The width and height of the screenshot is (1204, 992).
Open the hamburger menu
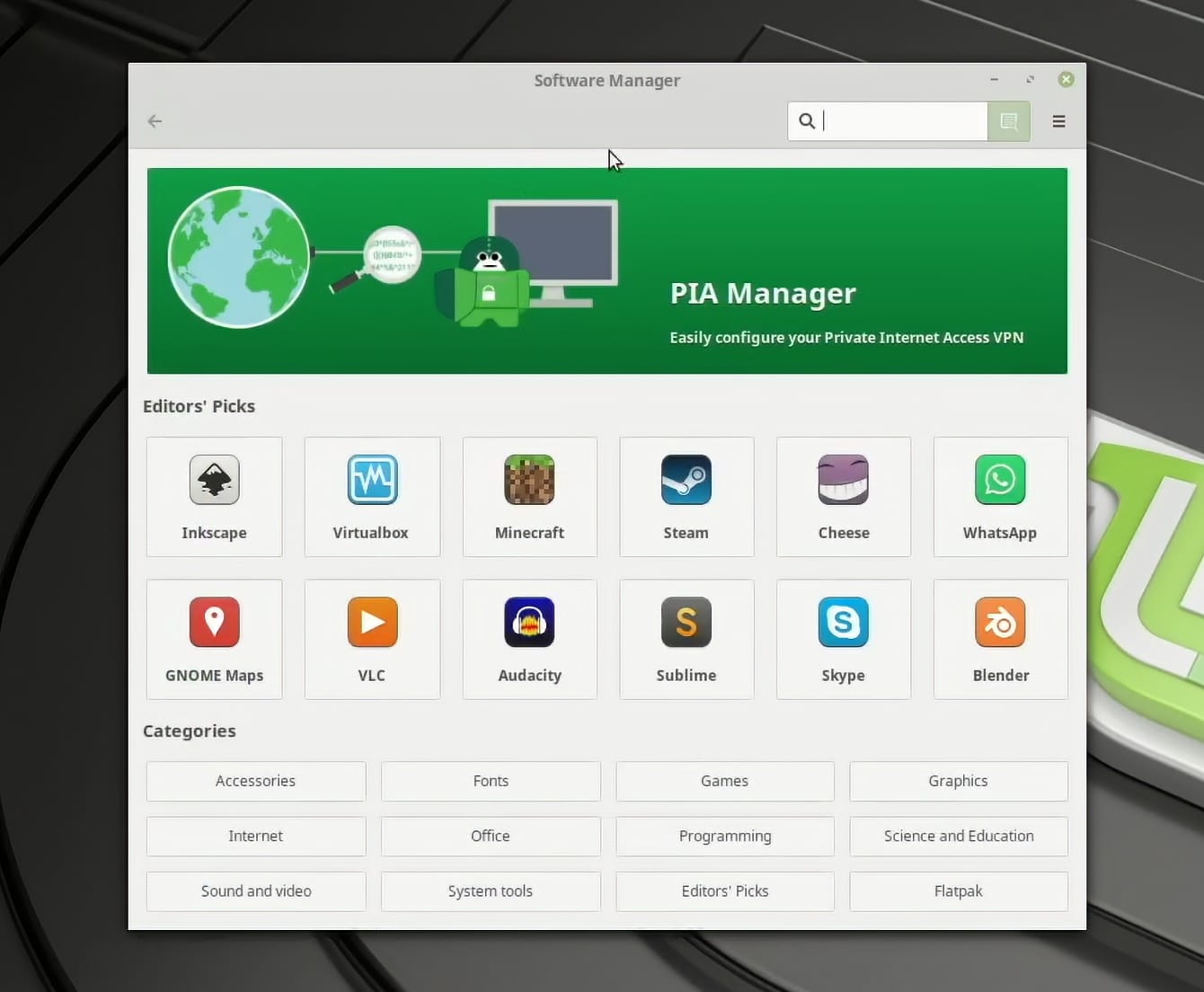1058,121
